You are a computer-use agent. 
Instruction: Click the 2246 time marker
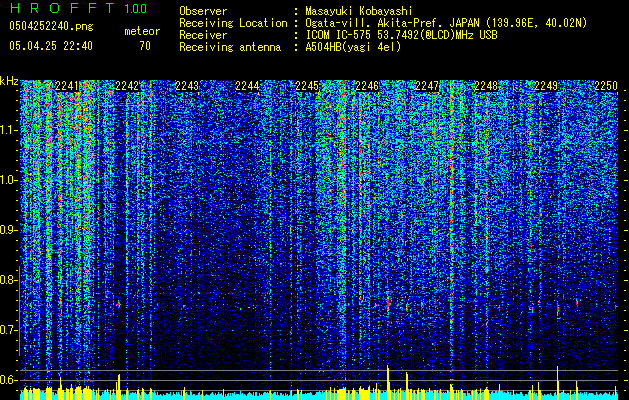coord(367,86)
